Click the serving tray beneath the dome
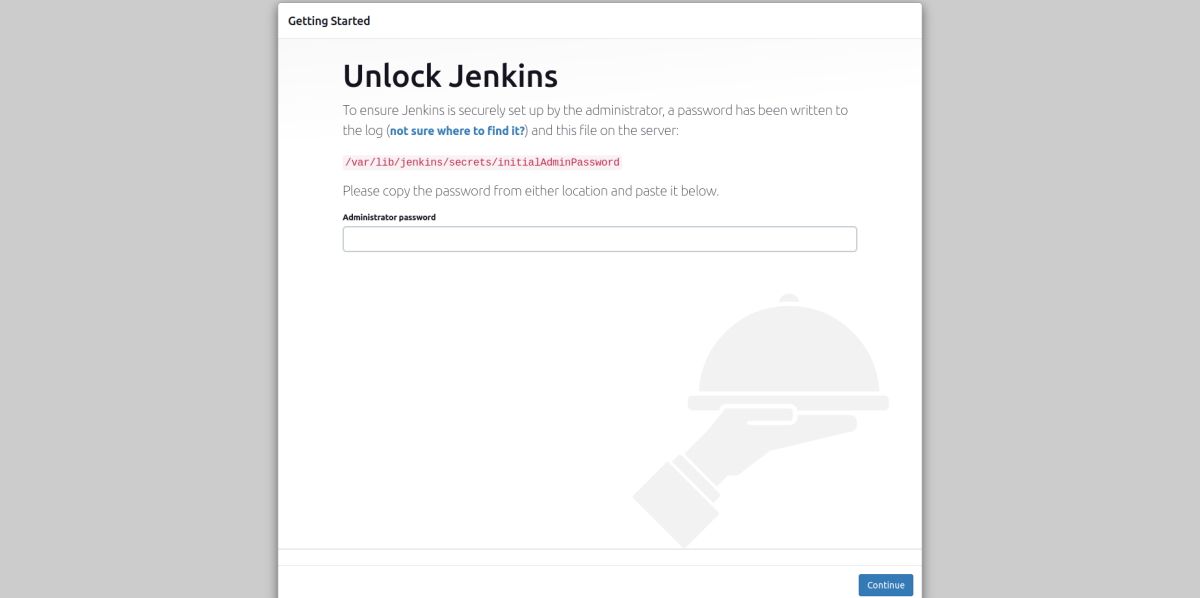This screenshot has width=1200, height=598. click(x=788, y=402)
